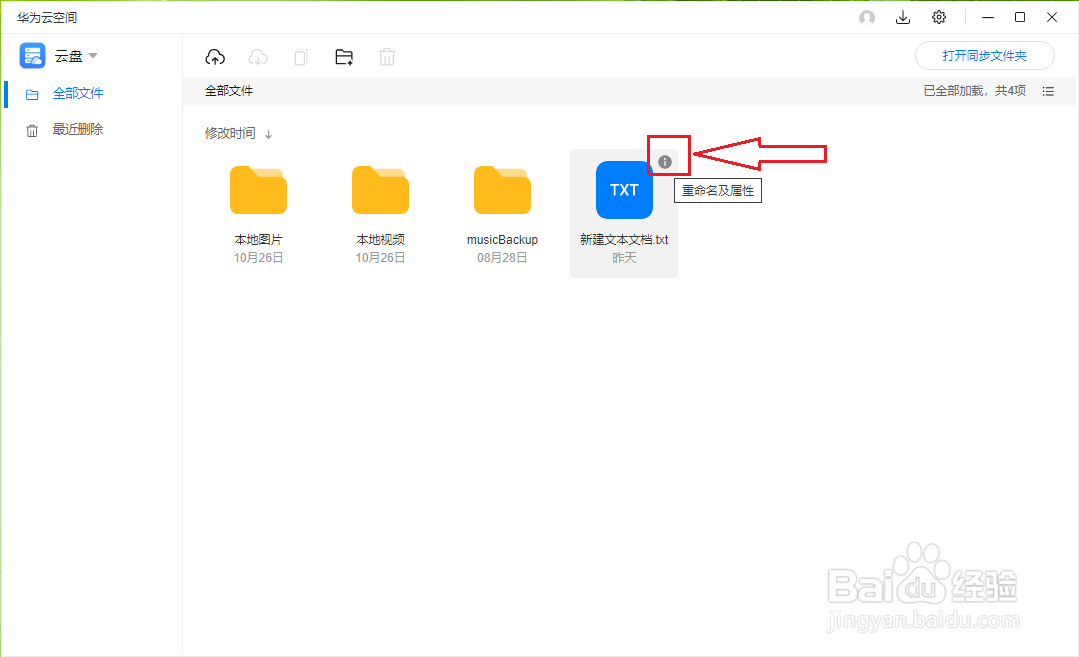Click the upload file icon in toolbar
The width and height of the screenshot is (1079, 657).
click(x=215, y=56)
